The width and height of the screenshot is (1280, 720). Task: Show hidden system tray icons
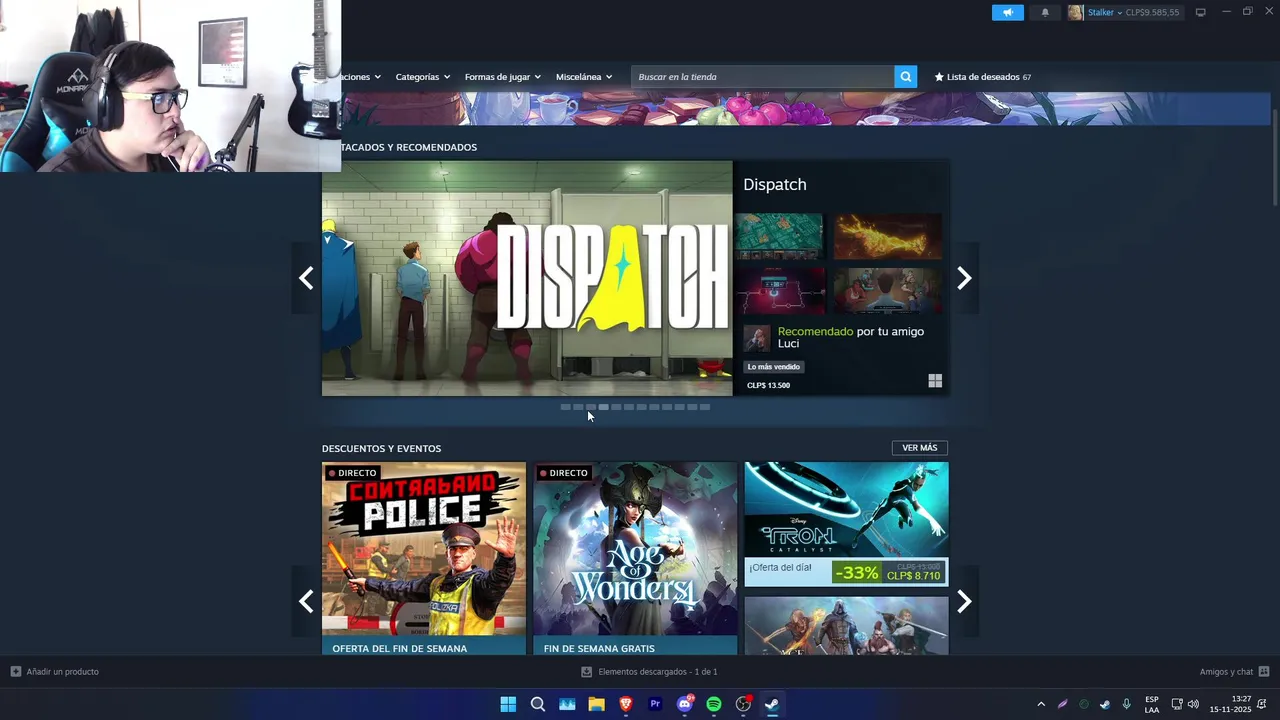click(1041, 704)
